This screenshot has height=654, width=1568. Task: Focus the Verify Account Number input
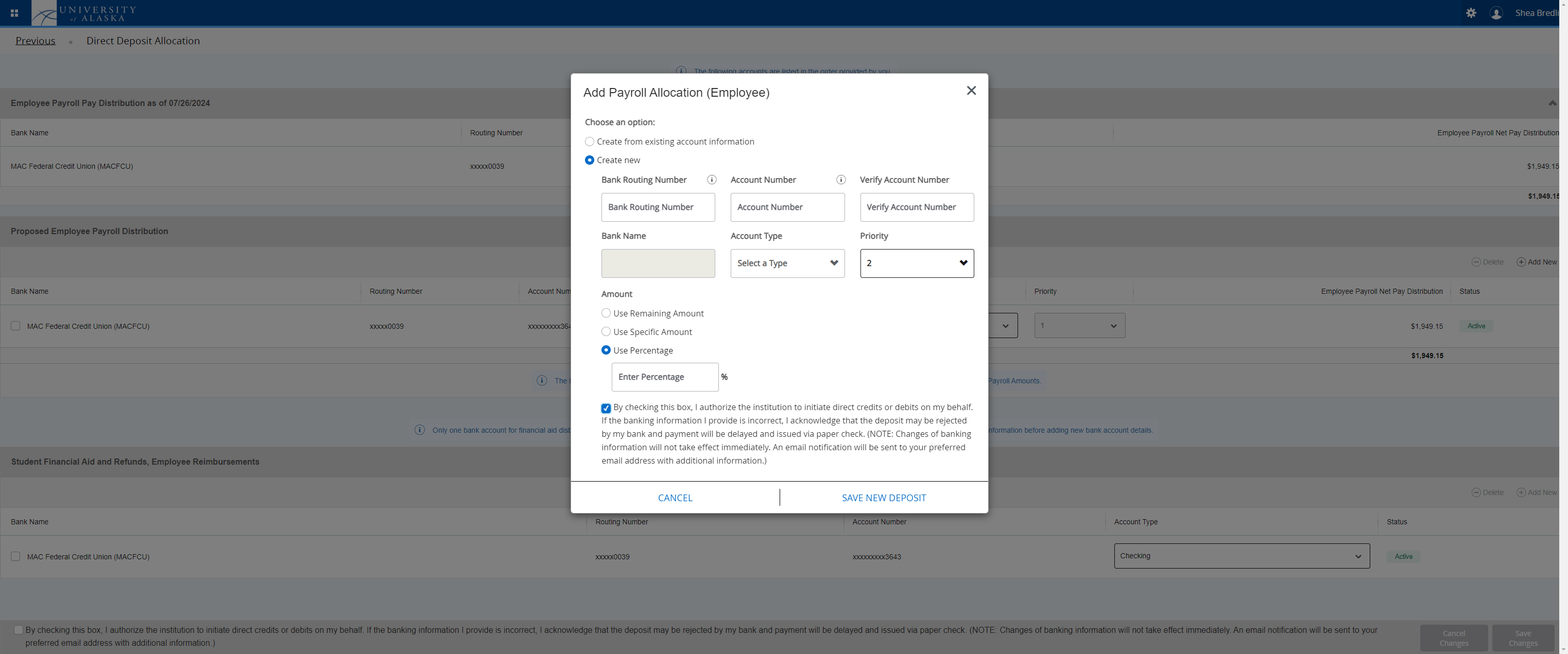917,207
